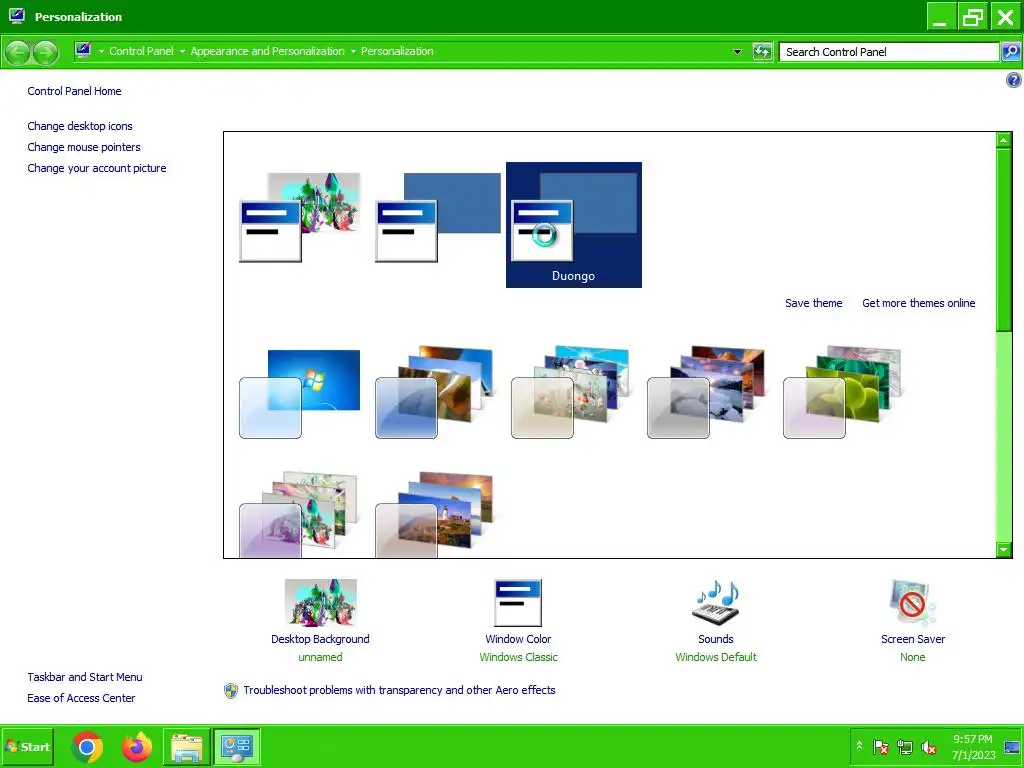Viewport: 1024px width, 768px height.
Task: Click Appearance and Personalization breadcrumb
Action: 267,51
